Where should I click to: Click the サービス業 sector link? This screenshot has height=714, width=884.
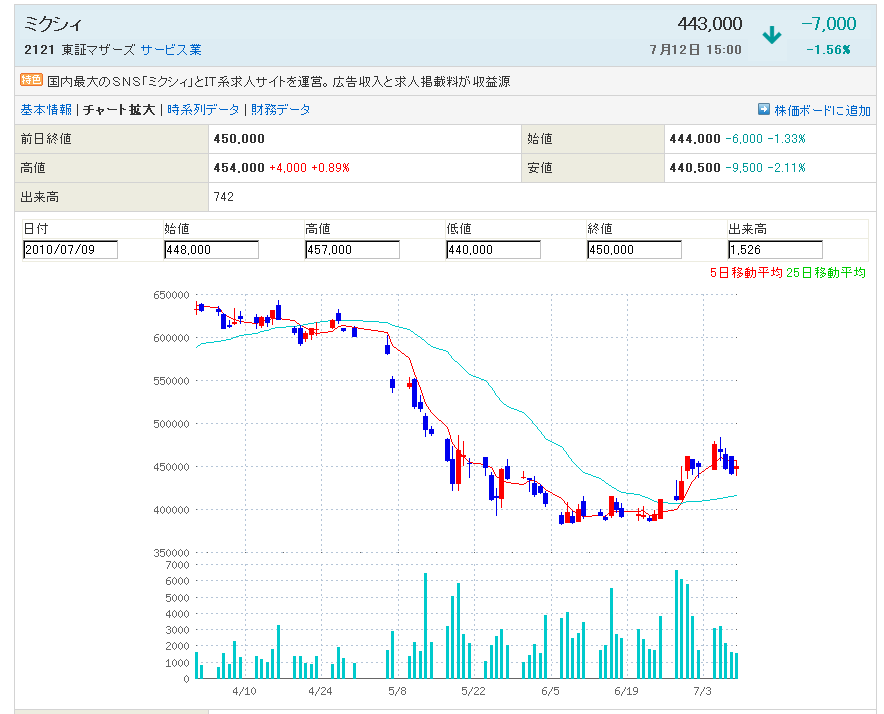(x=171, y=49)
